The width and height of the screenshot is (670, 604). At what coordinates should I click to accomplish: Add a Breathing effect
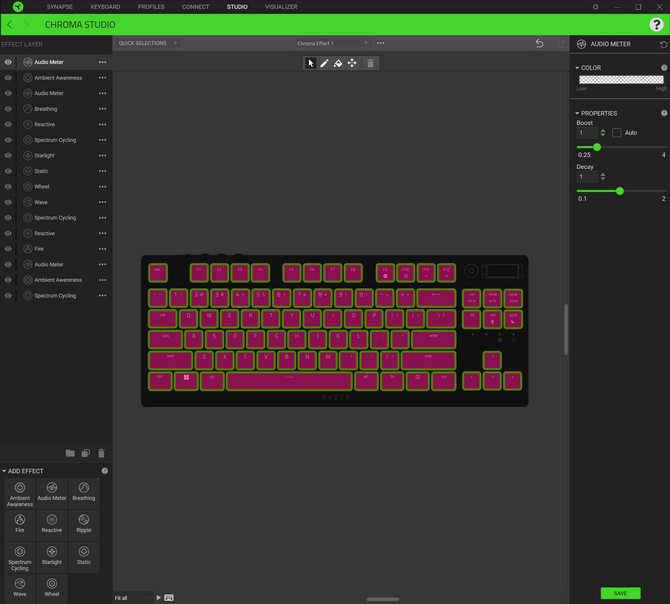[x=84, y=494]
